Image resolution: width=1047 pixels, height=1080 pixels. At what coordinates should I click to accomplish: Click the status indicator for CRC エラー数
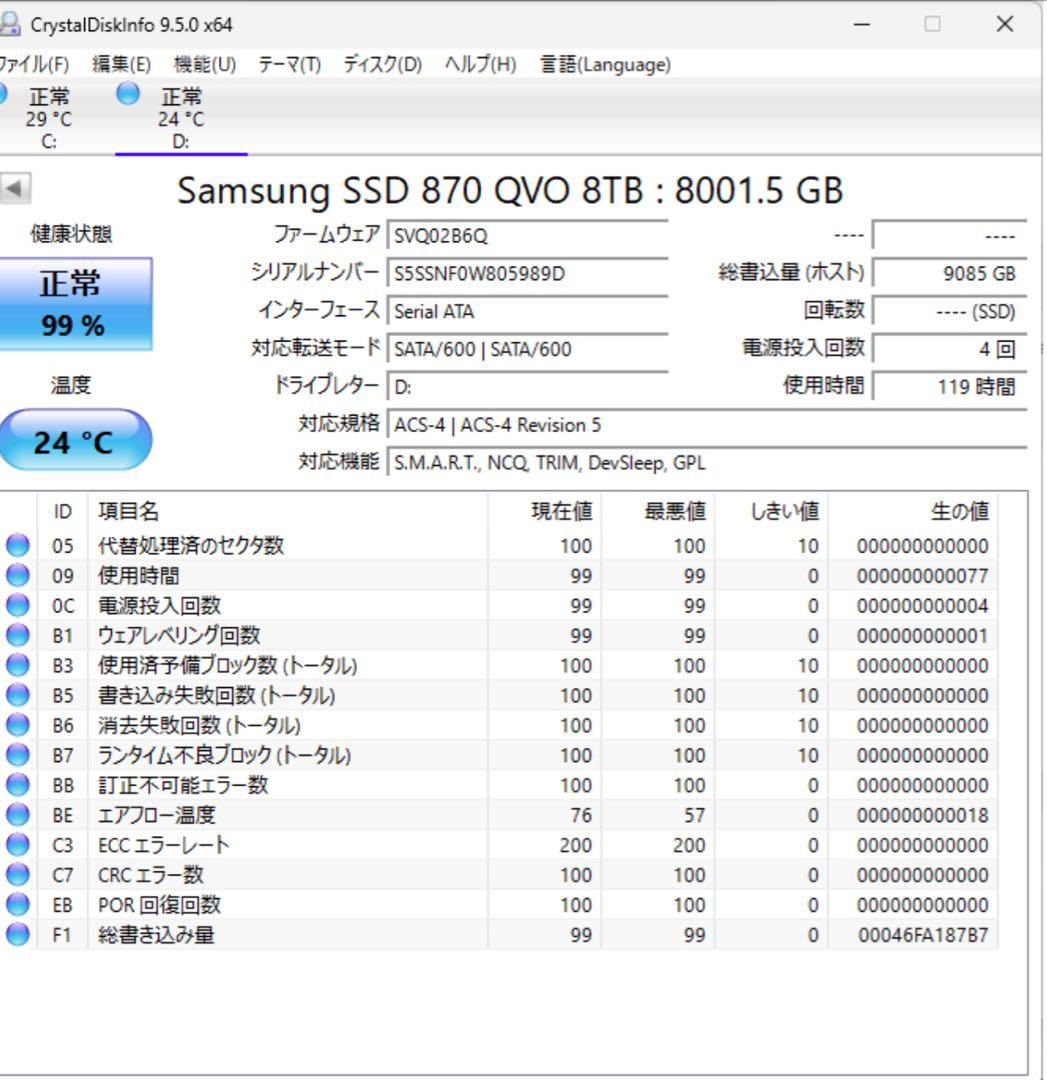tap(20, 875)
